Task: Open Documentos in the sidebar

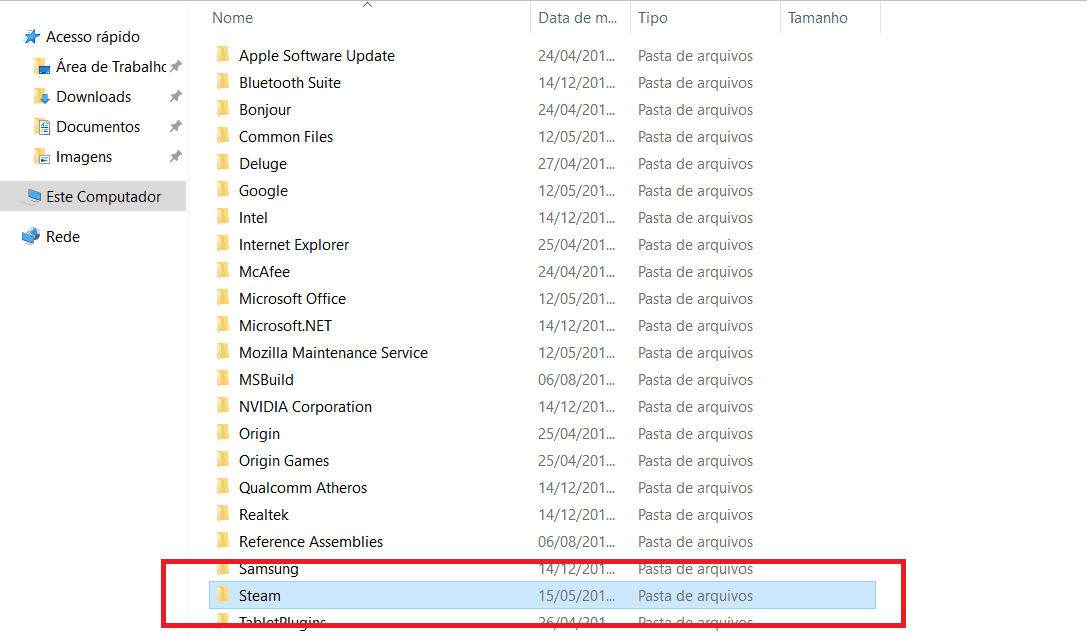Action: pyautogui.click(x=98, y=127)
